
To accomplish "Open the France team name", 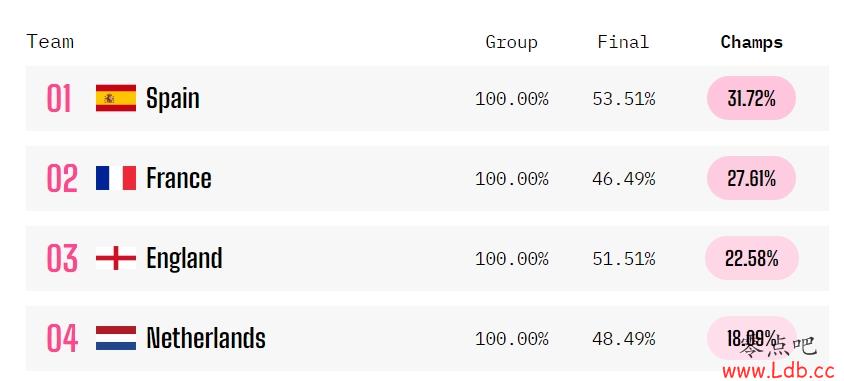I will (179, 178).
